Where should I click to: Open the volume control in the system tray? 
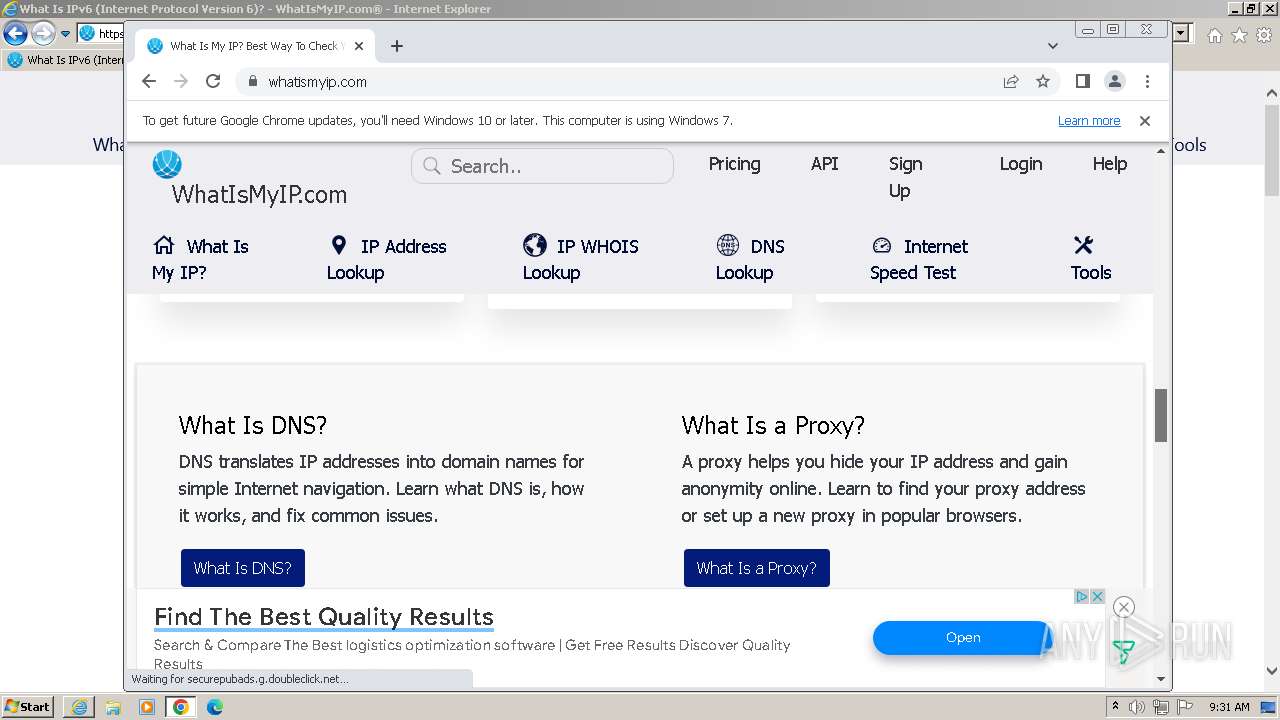(1138, 707)
